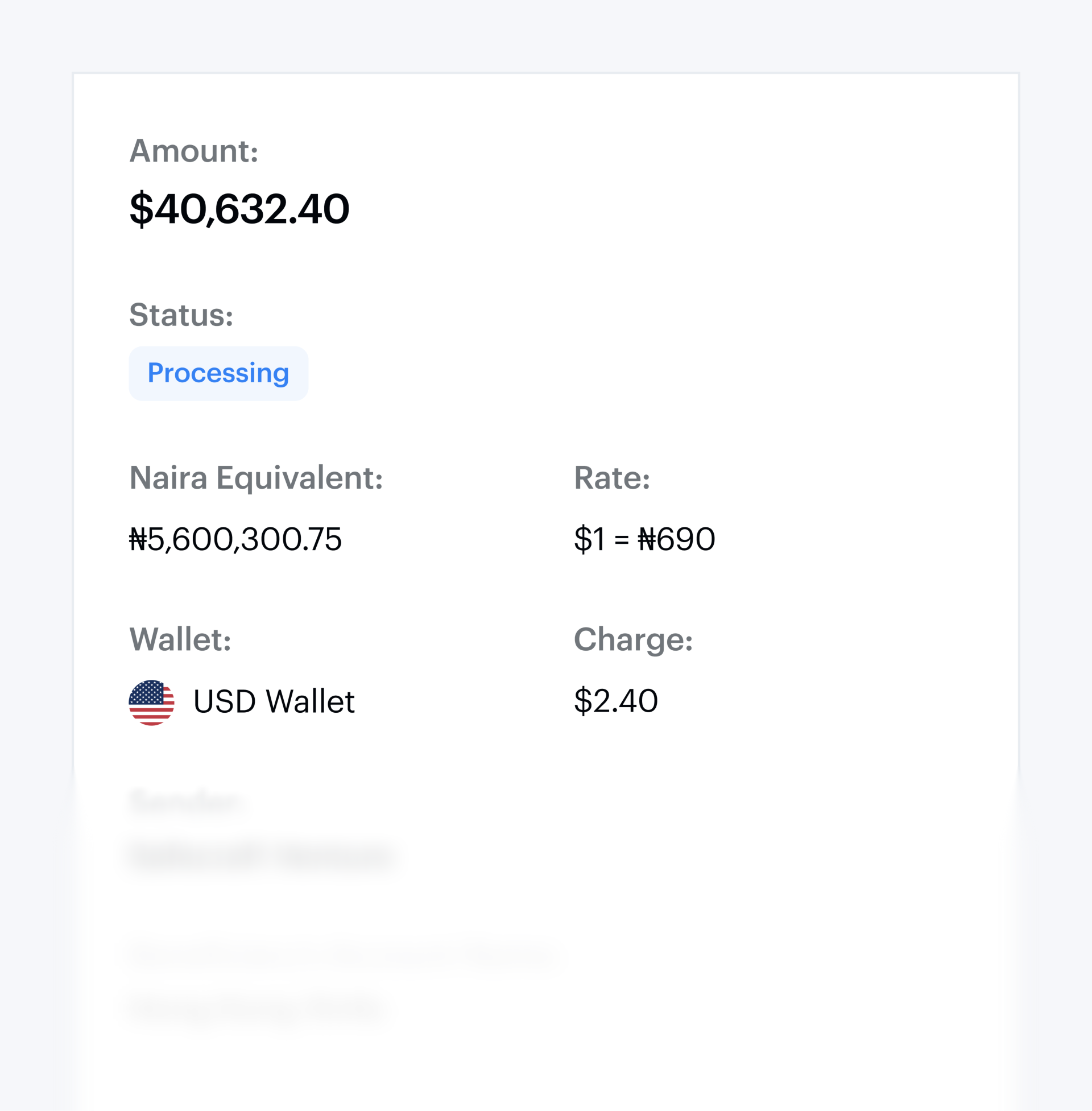
Task: Select the Naira Equivalent label
Action: pos(257,478)
